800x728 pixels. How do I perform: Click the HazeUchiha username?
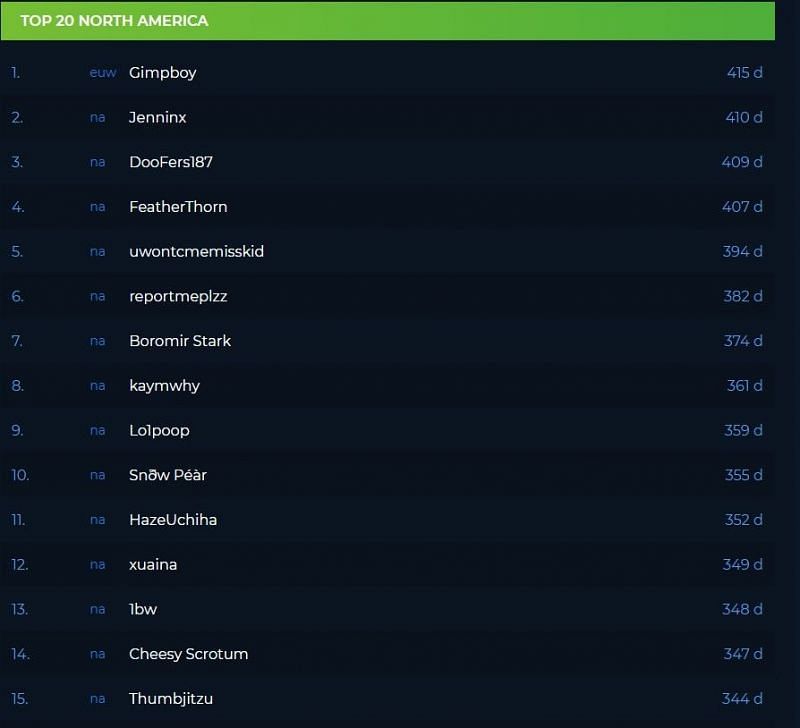173,520
